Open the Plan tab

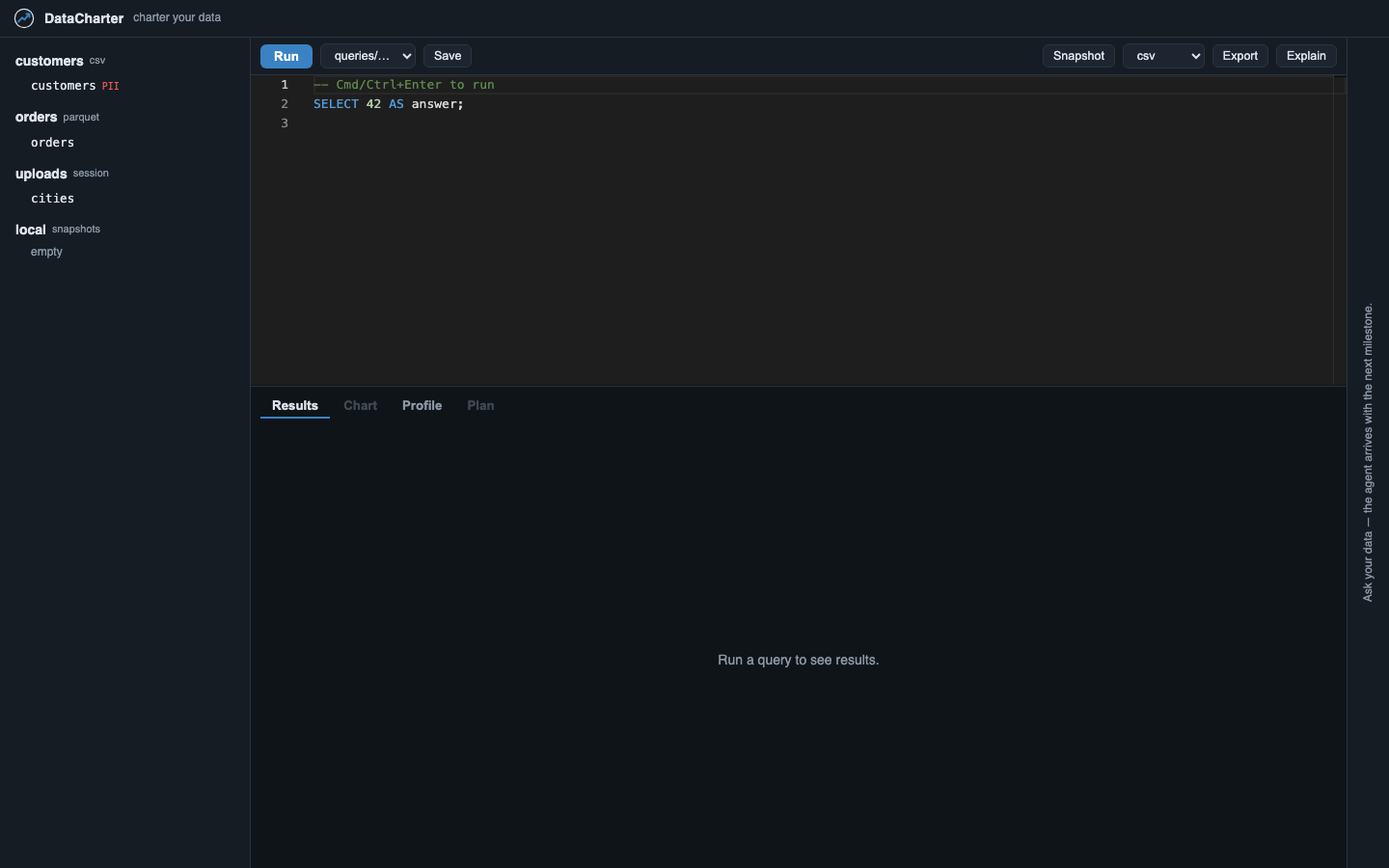click(480, 406)
